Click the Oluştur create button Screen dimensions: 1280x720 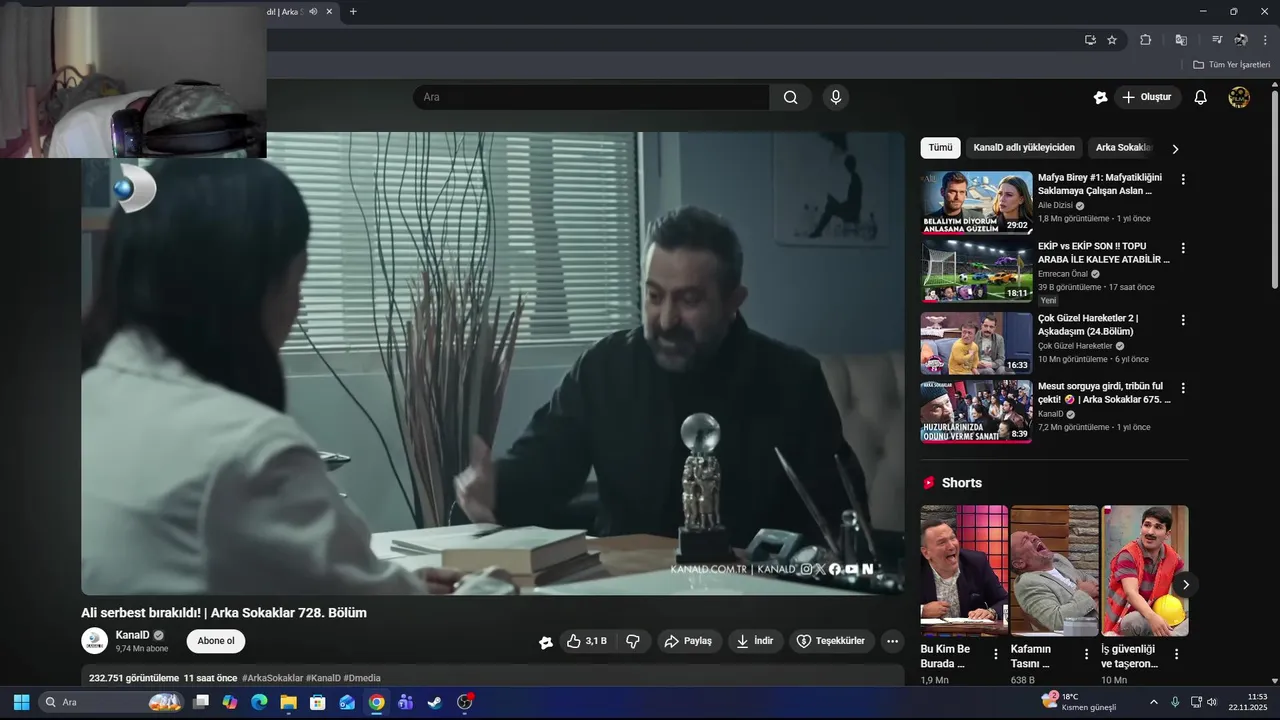coord(1147,97)
